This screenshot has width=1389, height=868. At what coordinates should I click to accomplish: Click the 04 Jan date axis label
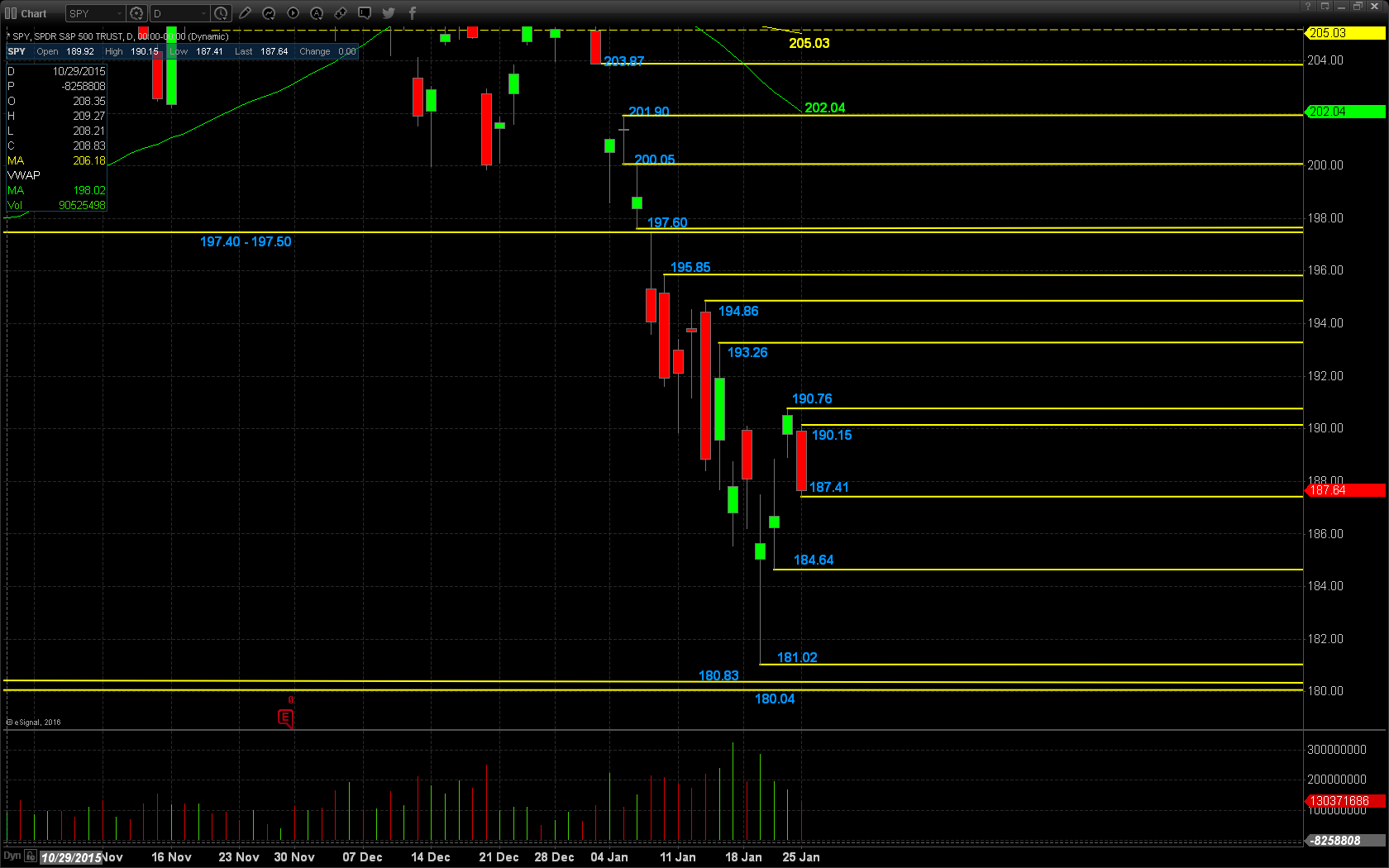coord(609,857)
